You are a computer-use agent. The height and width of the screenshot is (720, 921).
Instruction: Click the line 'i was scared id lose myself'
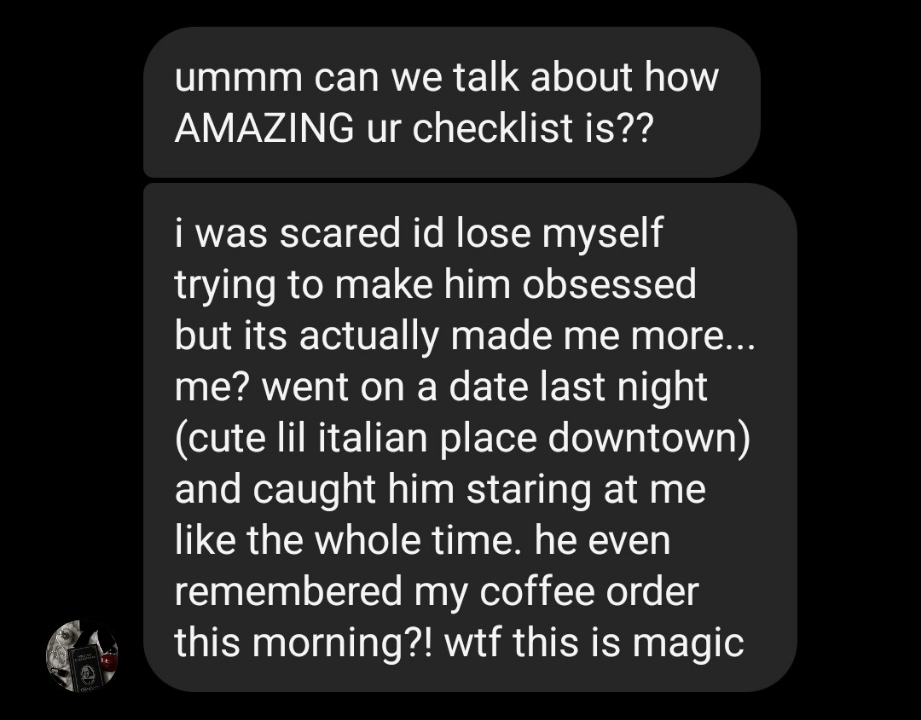pyautogui.click(x=419, y=234)
